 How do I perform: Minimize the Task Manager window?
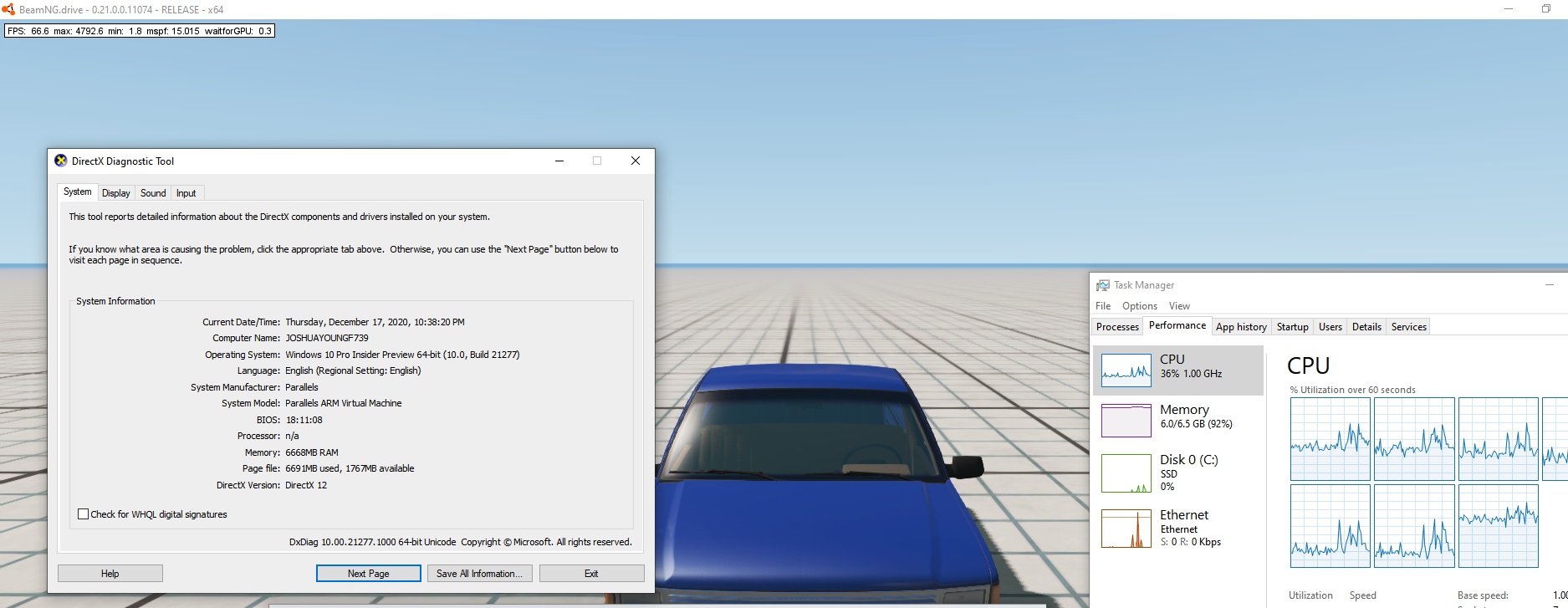point(1550,285)
